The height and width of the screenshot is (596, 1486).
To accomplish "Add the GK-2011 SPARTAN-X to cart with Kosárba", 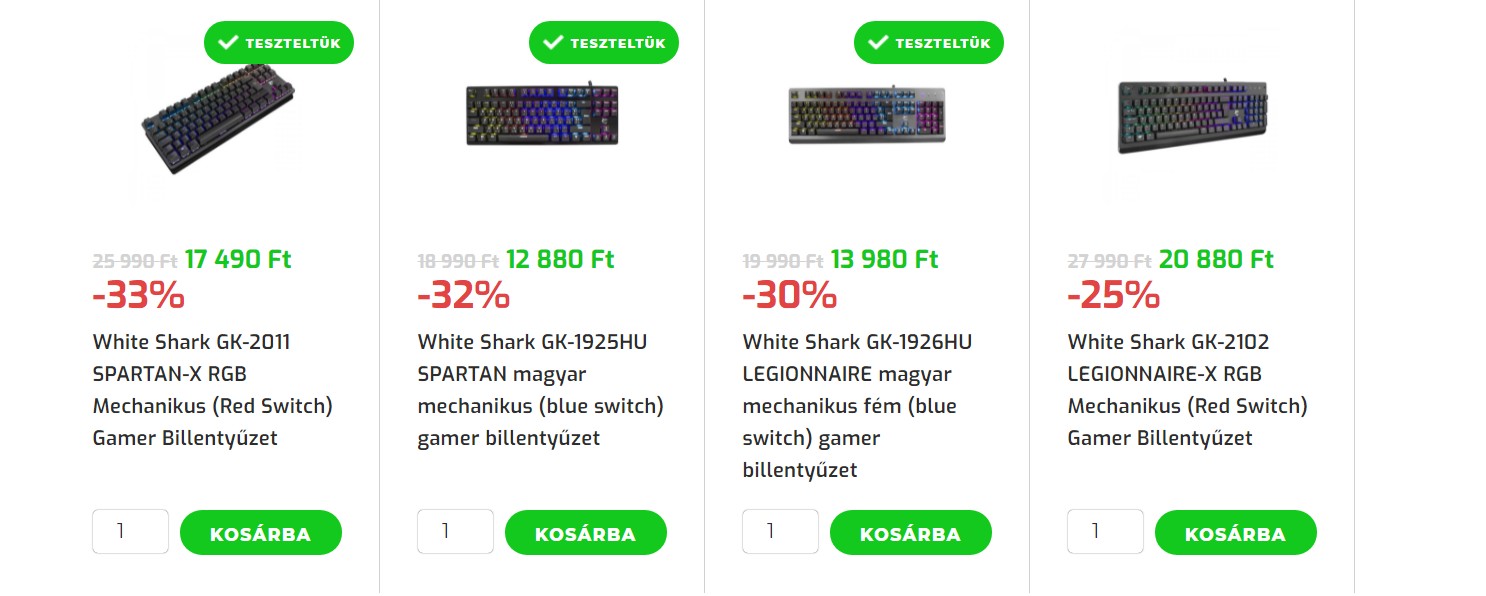I will click(260, 533).
